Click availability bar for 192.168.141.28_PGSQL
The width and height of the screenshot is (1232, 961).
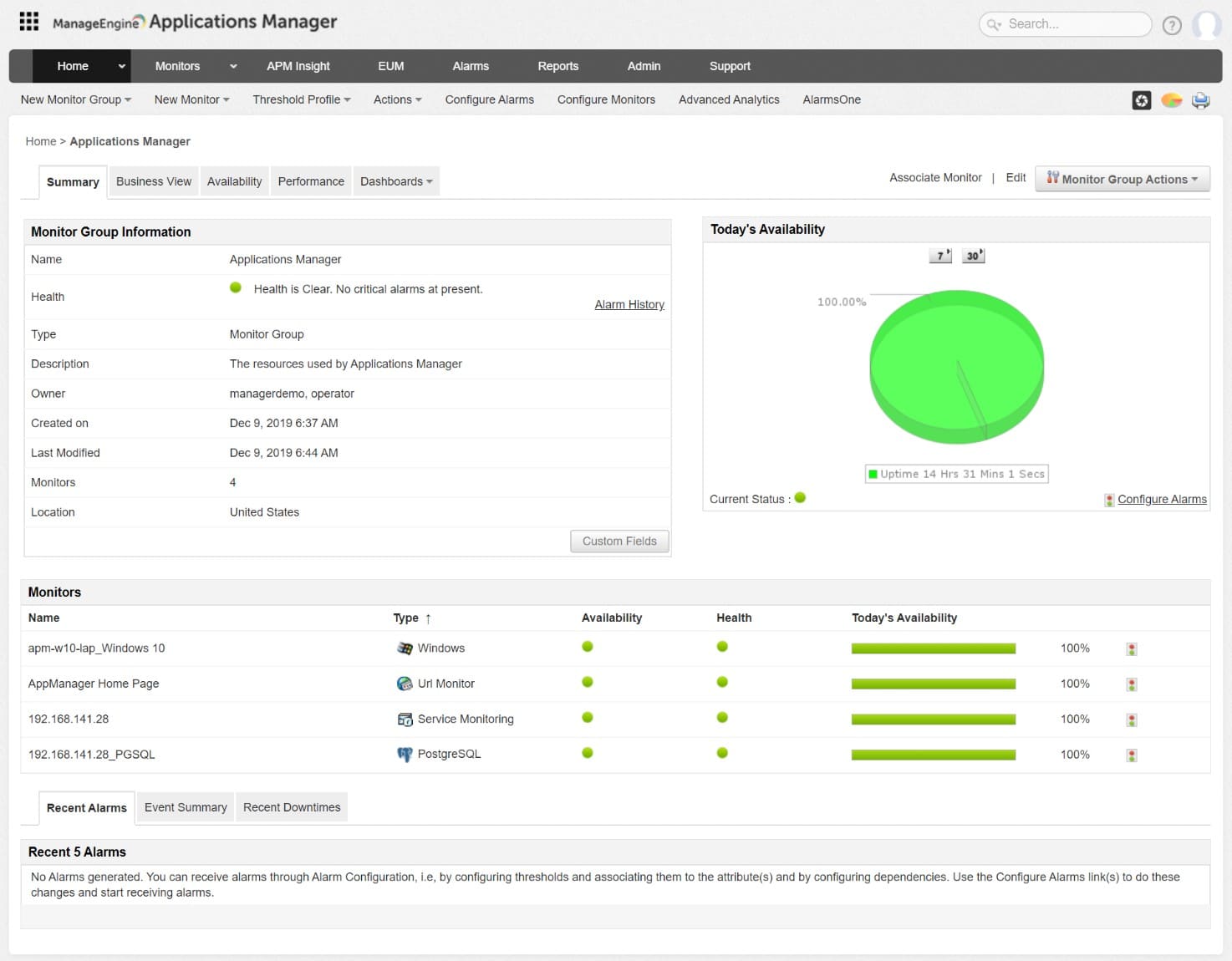coord(934,755)
